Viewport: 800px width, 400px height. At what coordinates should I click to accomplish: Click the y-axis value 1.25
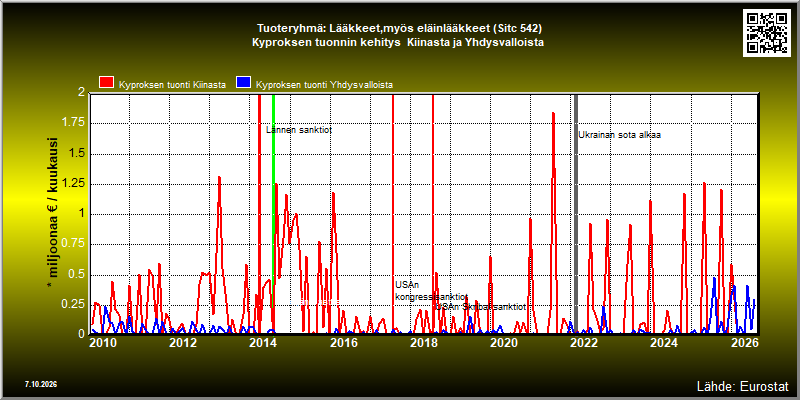pyautogui.click(x=74, y=184)
